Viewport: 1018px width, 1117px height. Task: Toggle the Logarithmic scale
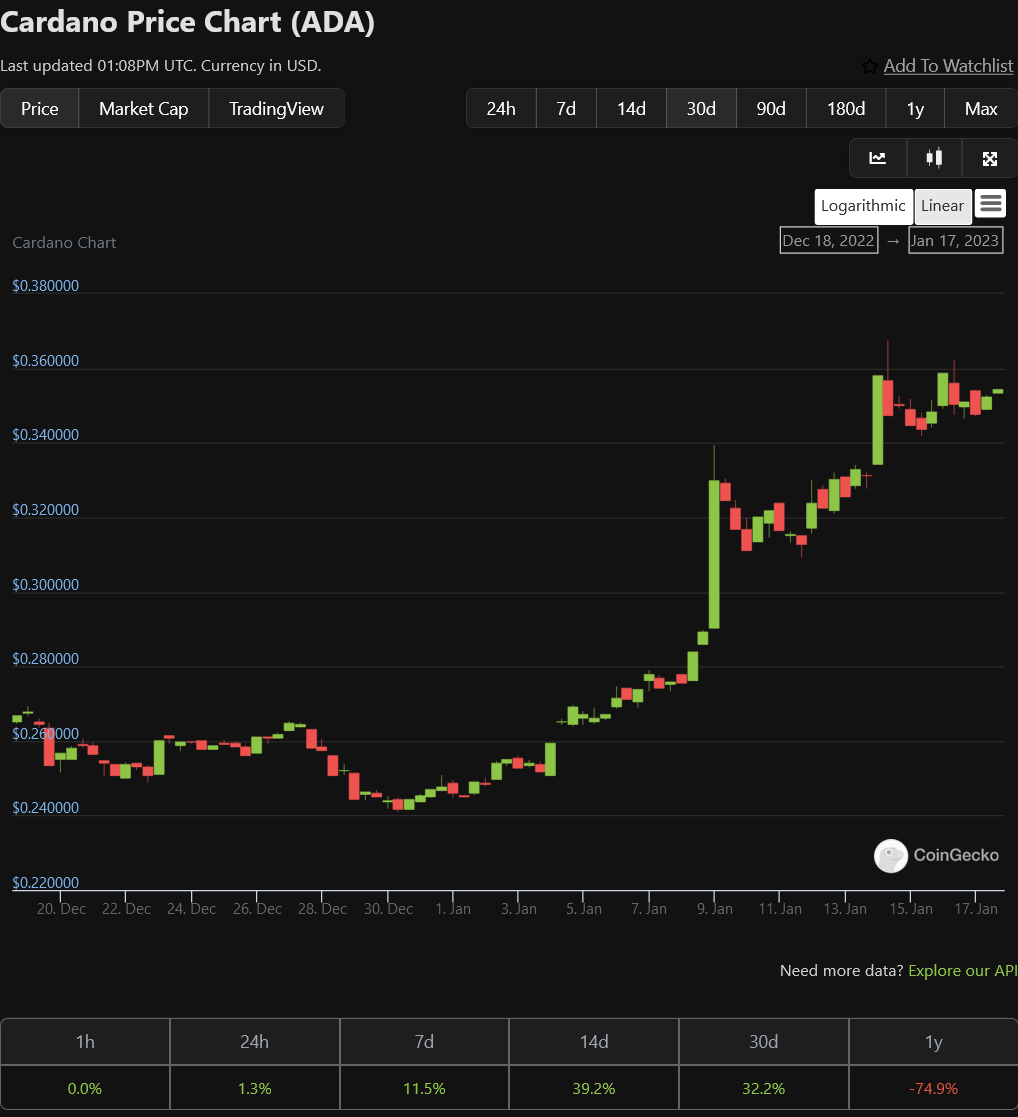tap(863, 206)
